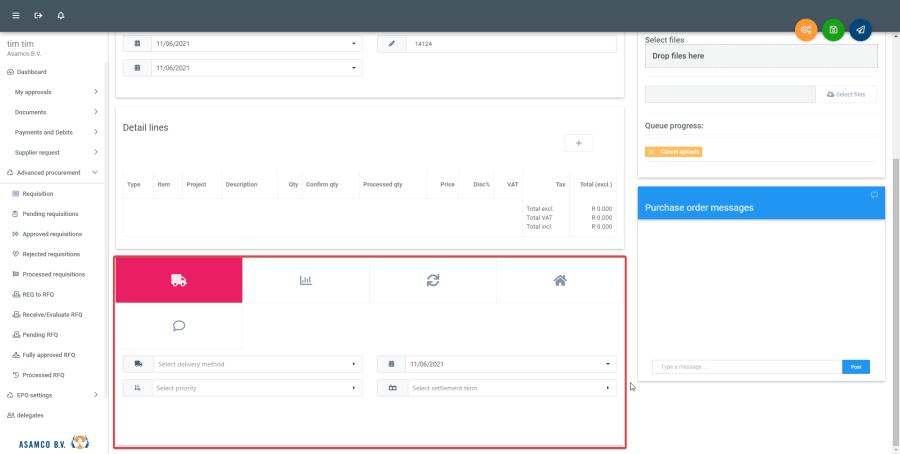Open notifications bell icon
Viewport: 900px width, 454px height.
pyautogui.click(x=61, y=16)
